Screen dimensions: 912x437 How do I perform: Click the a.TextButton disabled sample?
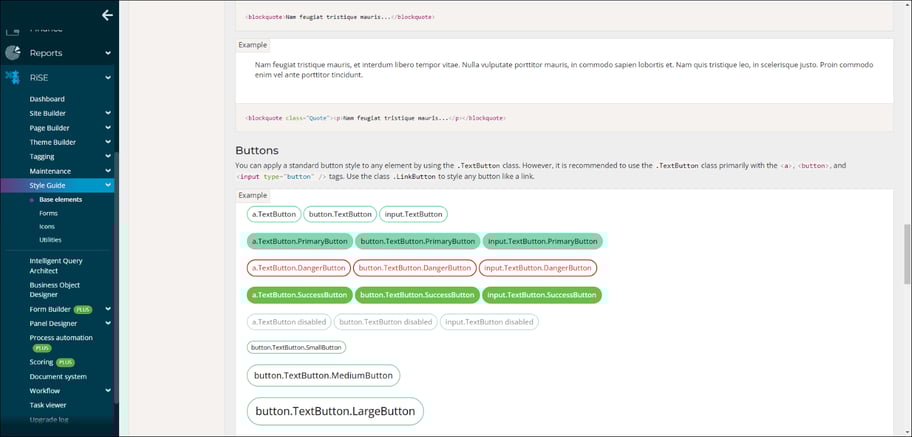[x=289, y=322]
